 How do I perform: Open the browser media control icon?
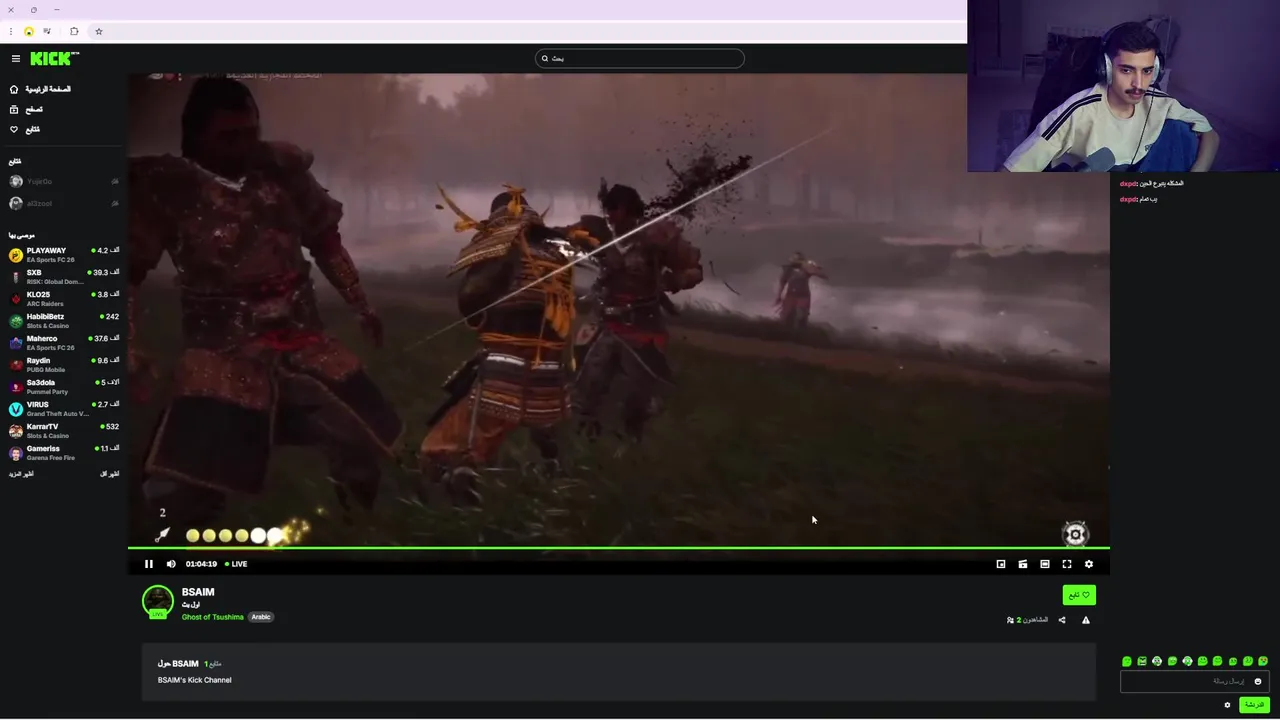47,31
